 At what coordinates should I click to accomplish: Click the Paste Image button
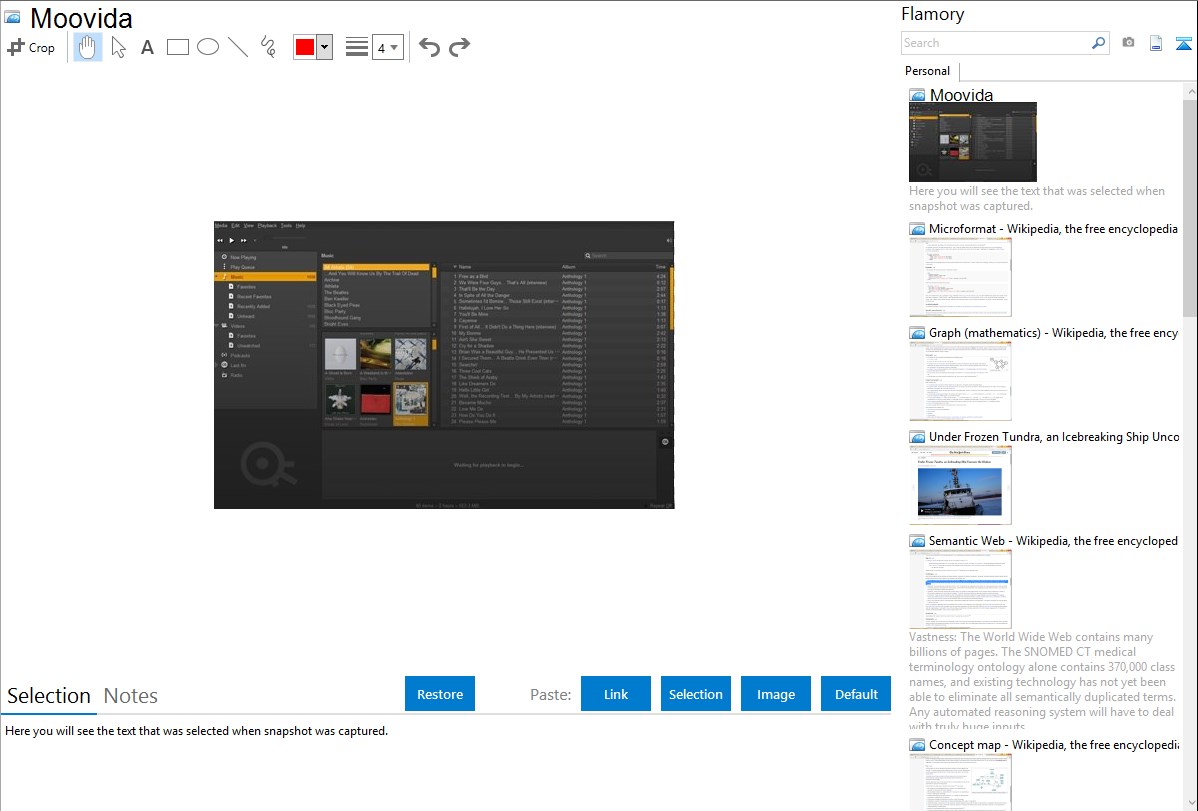click(775, 694)
